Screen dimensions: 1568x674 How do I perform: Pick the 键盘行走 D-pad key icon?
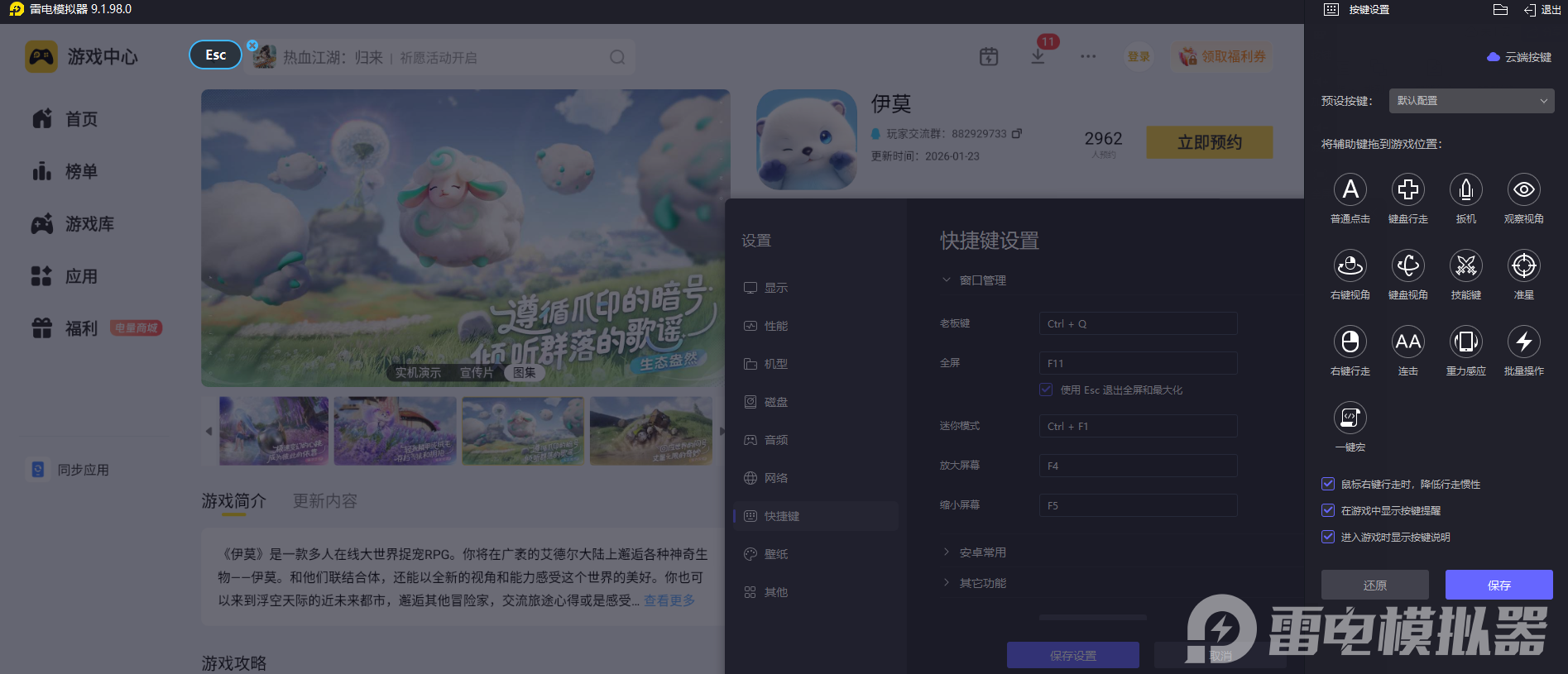(1408, 189)
